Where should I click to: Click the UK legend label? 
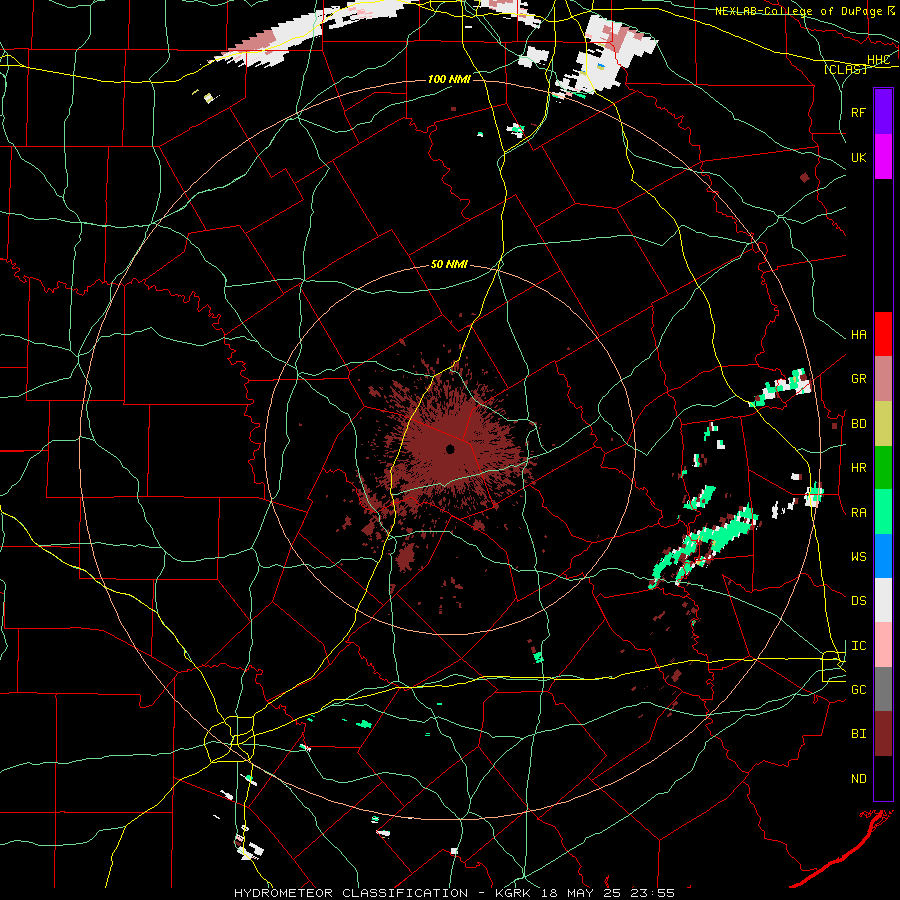coord(858,157)
